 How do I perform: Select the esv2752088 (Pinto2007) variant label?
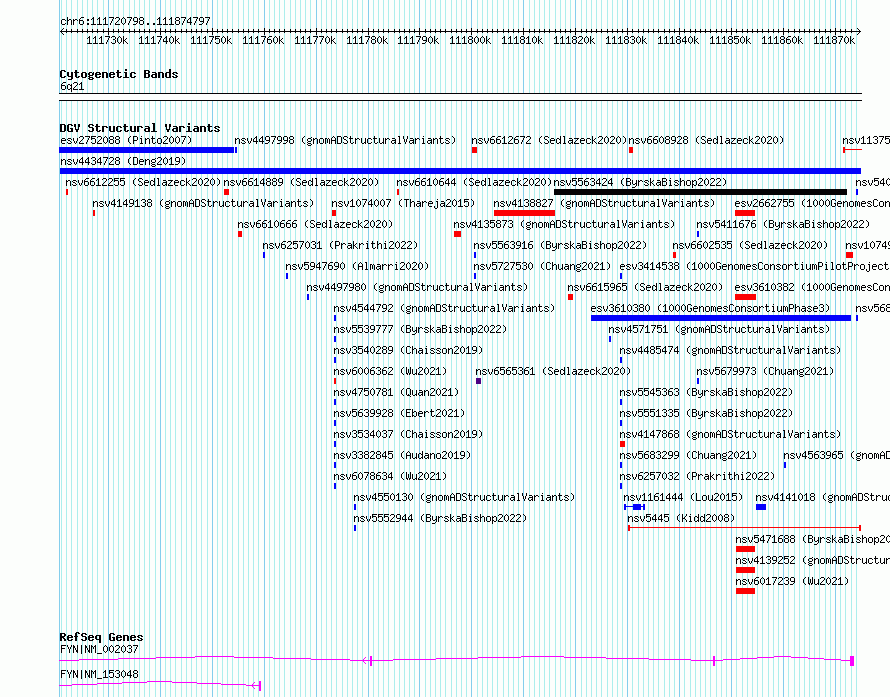point(126,140)
